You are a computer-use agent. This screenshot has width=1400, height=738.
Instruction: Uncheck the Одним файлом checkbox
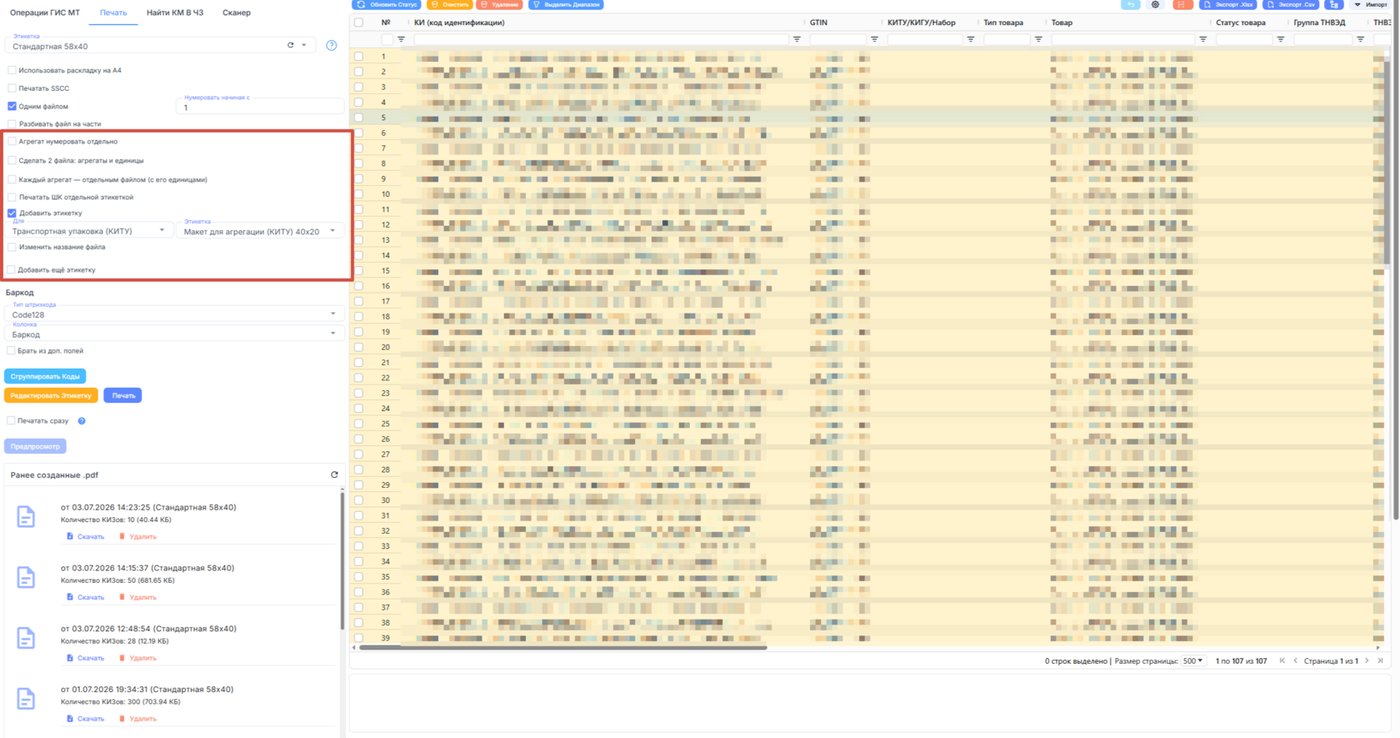pyautogui.click(x=12, y=106)
